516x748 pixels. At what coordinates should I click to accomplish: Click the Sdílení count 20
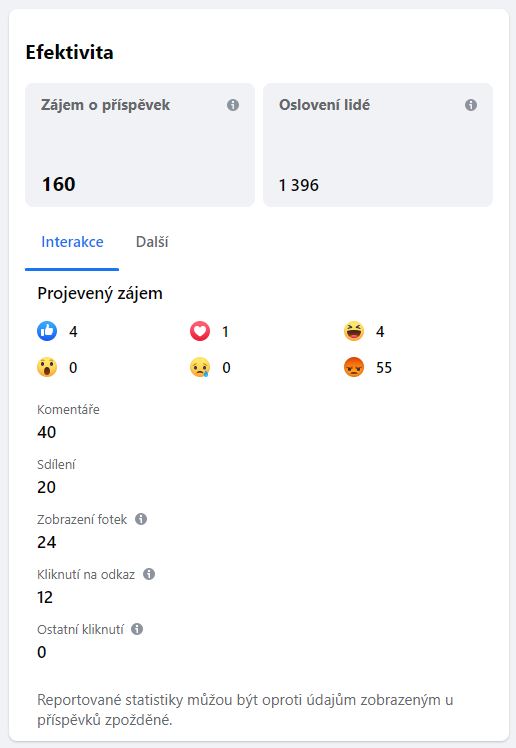point(47,487)
